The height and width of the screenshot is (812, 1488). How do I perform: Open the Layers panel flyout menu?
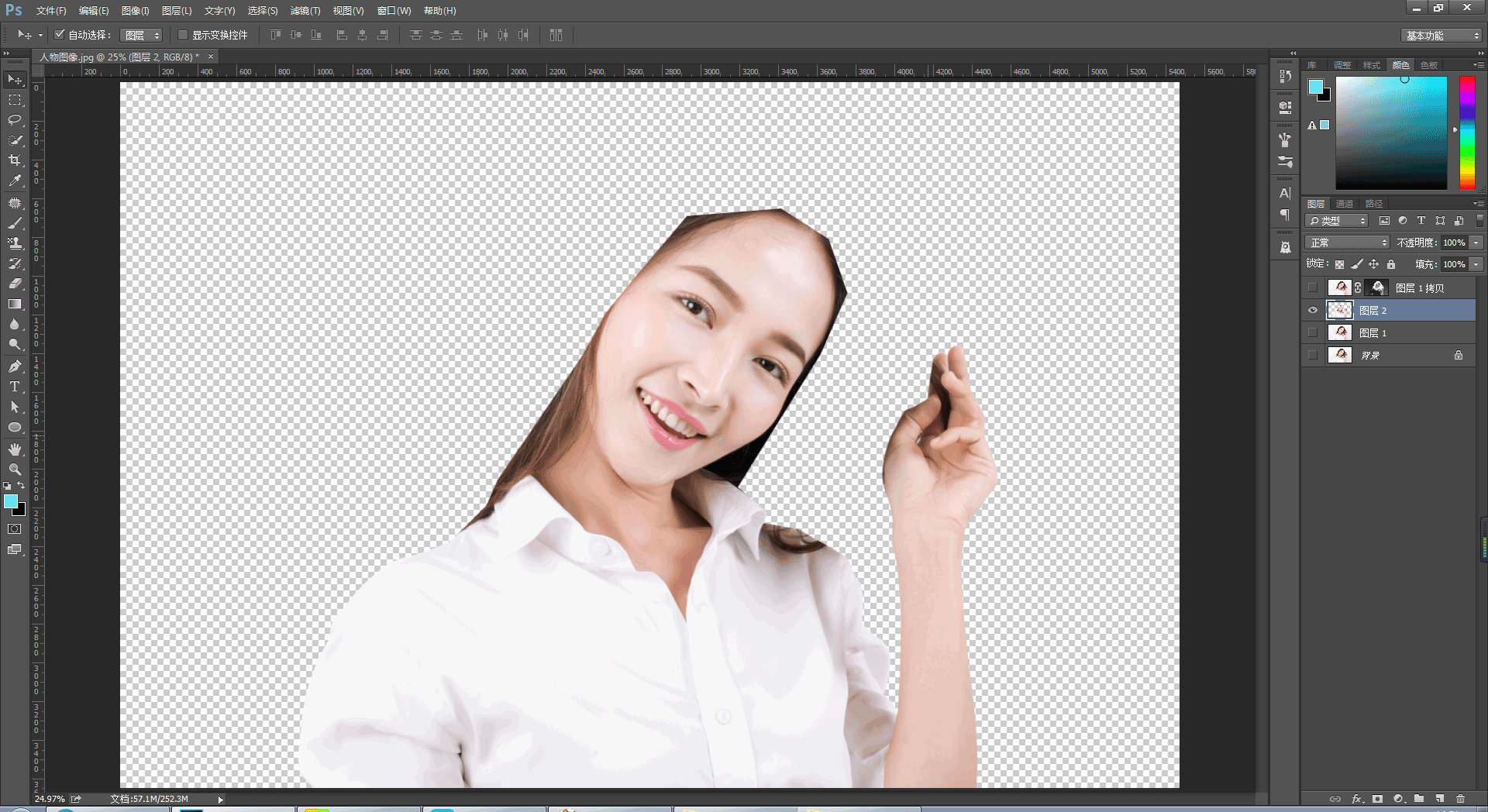(x=1478, y=204)
